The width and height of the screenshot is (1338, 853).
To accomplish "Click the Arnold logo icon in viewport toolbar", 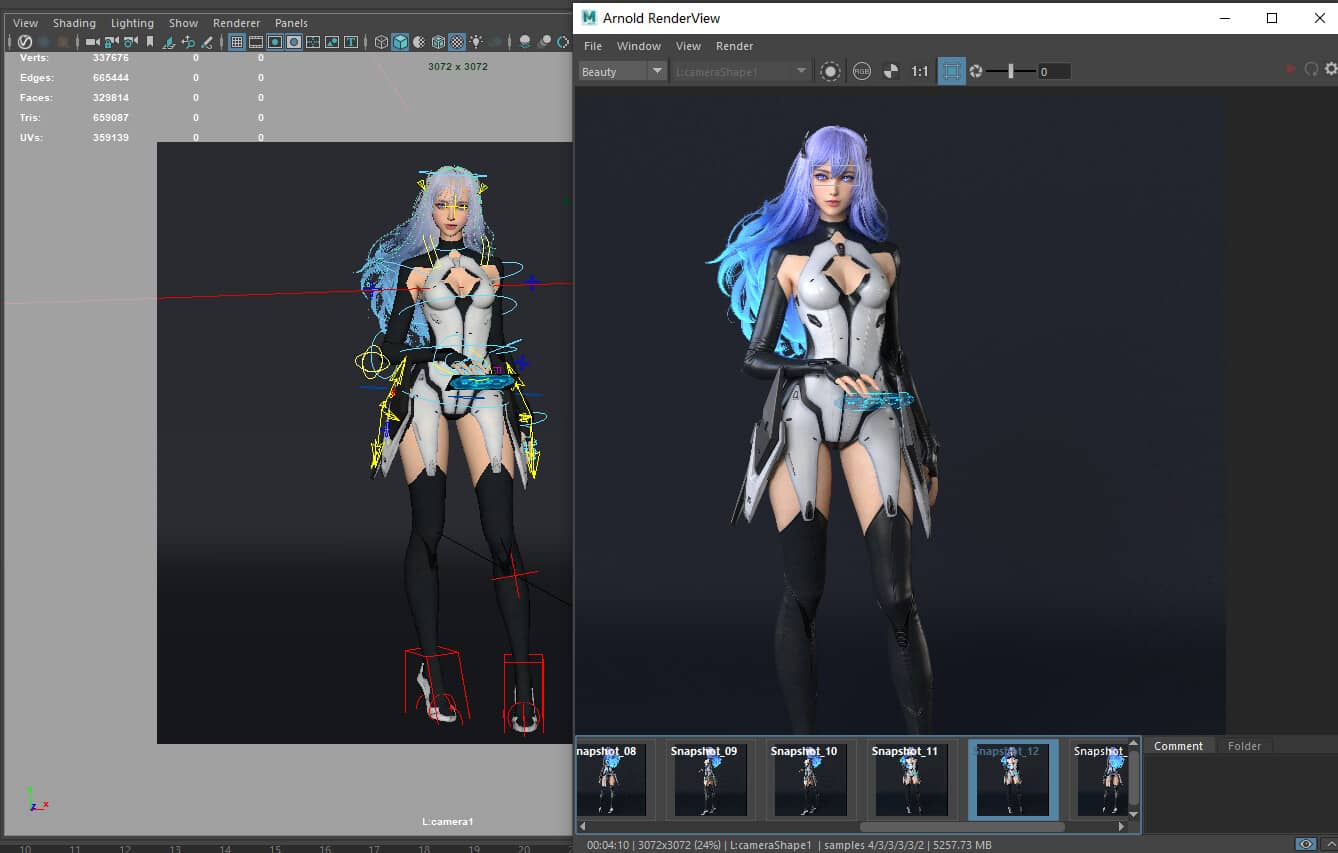I will point(24,42).
